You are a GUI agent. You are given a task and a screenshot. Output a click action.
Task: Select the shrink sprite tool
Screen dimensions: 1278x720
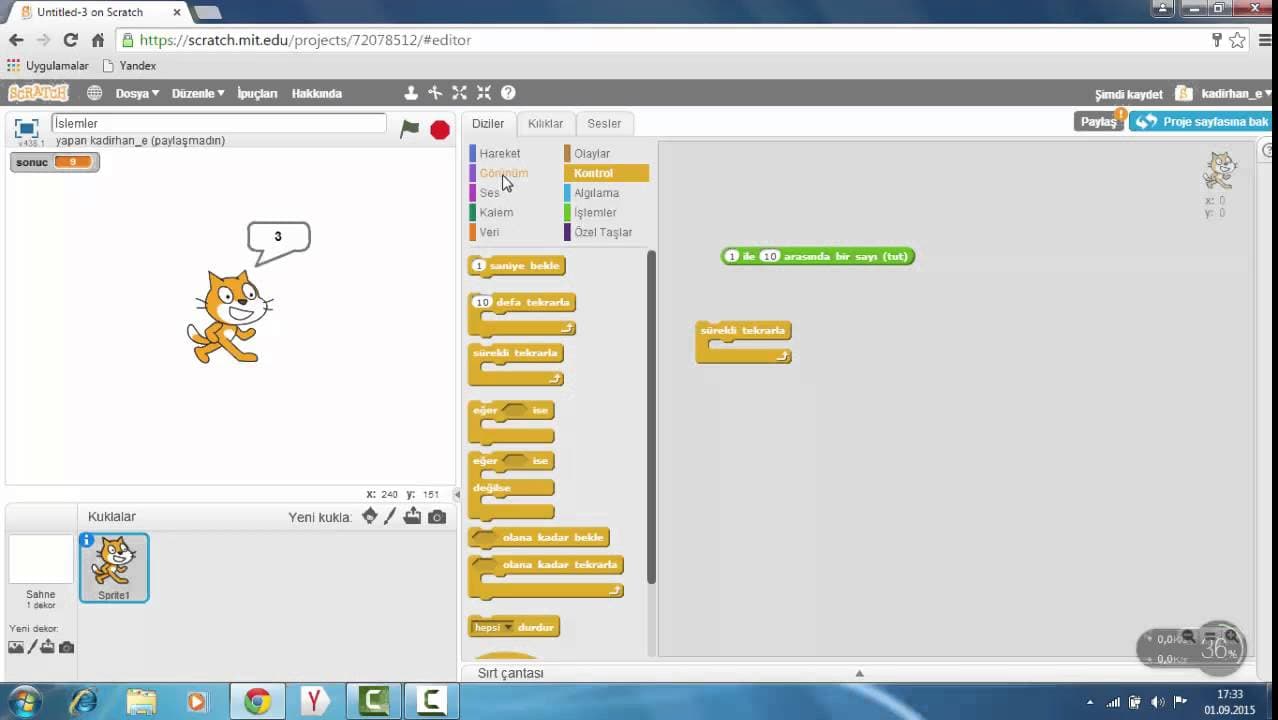484,93
